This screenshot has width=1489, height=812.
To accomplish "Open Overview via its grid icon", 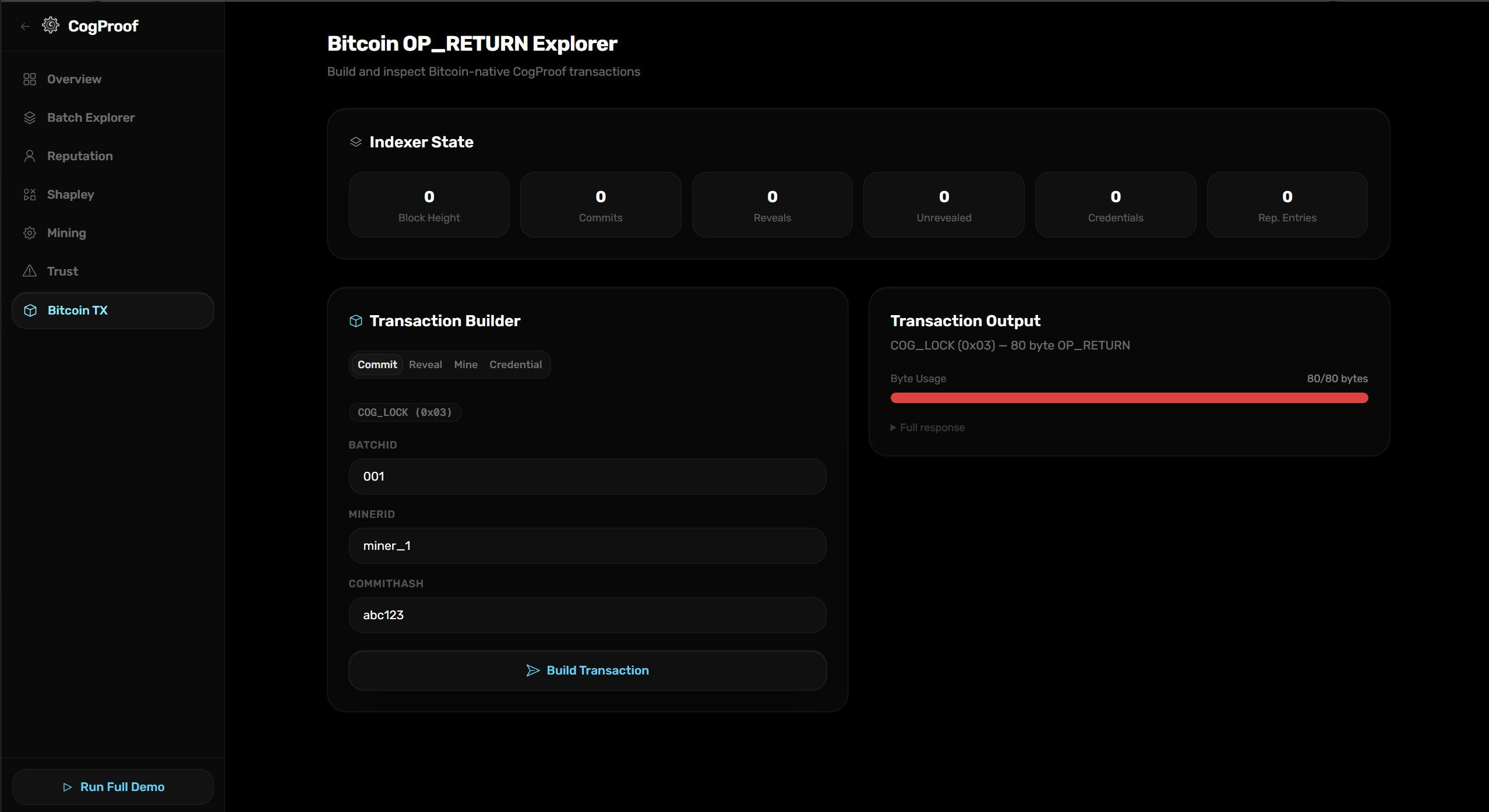I will [x=30, y=79].
